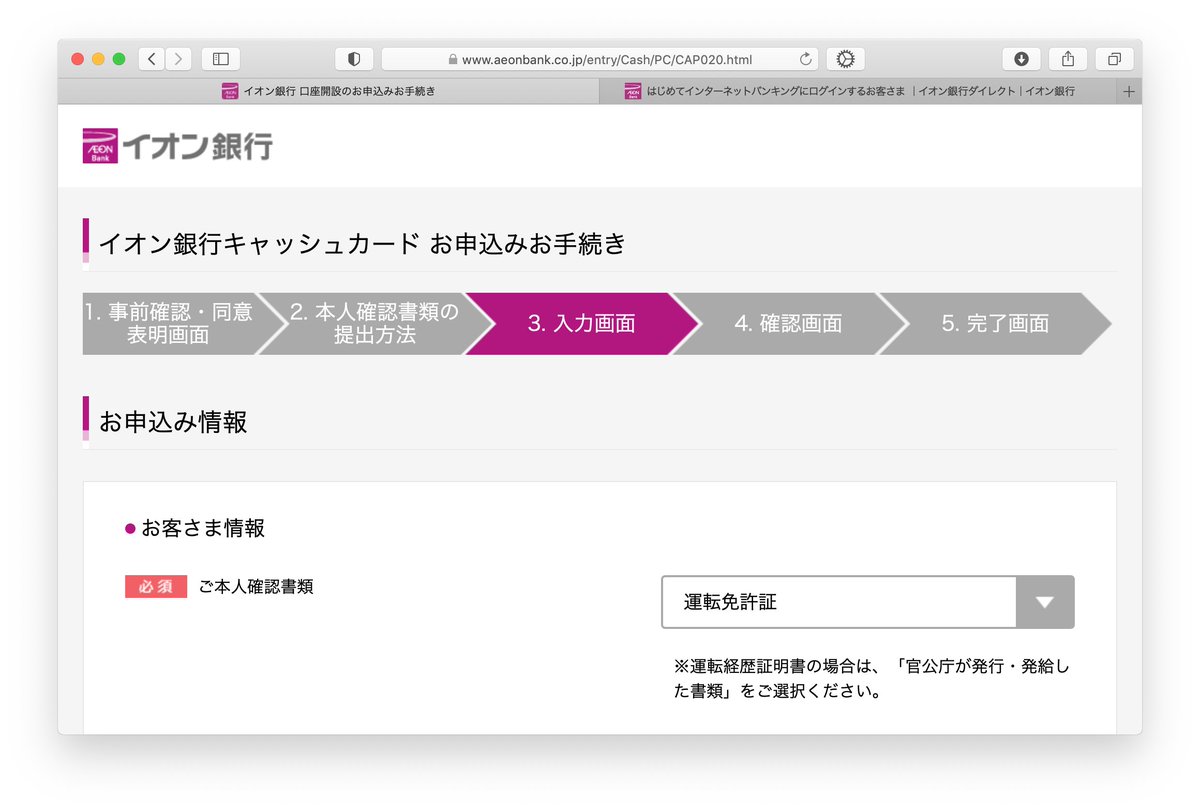
Task: Click the お客さま情報 section label
Action: [x=203, y=528]
